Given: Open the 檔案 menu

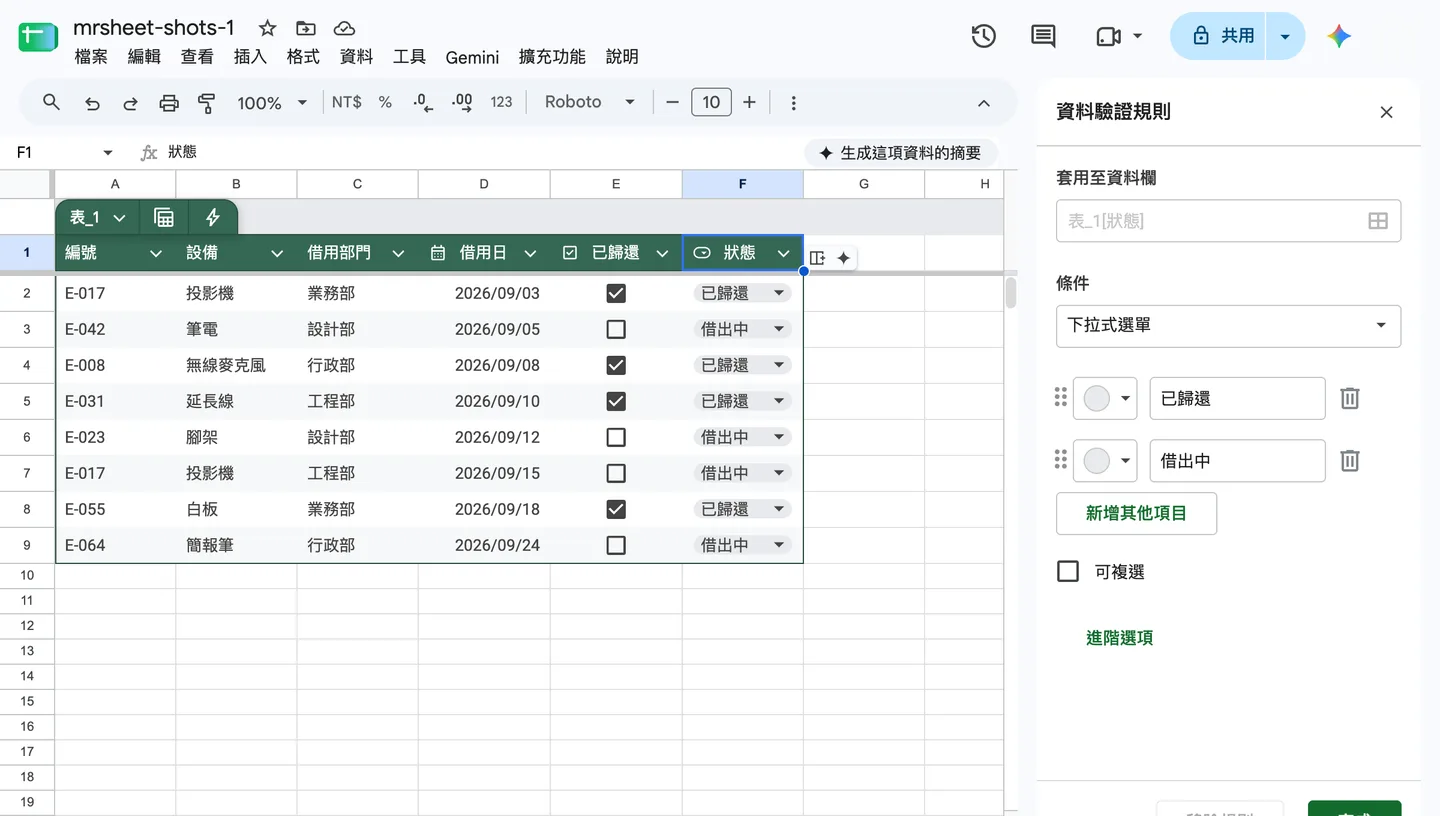Looking at the screenshot, I should pos(91,57).
